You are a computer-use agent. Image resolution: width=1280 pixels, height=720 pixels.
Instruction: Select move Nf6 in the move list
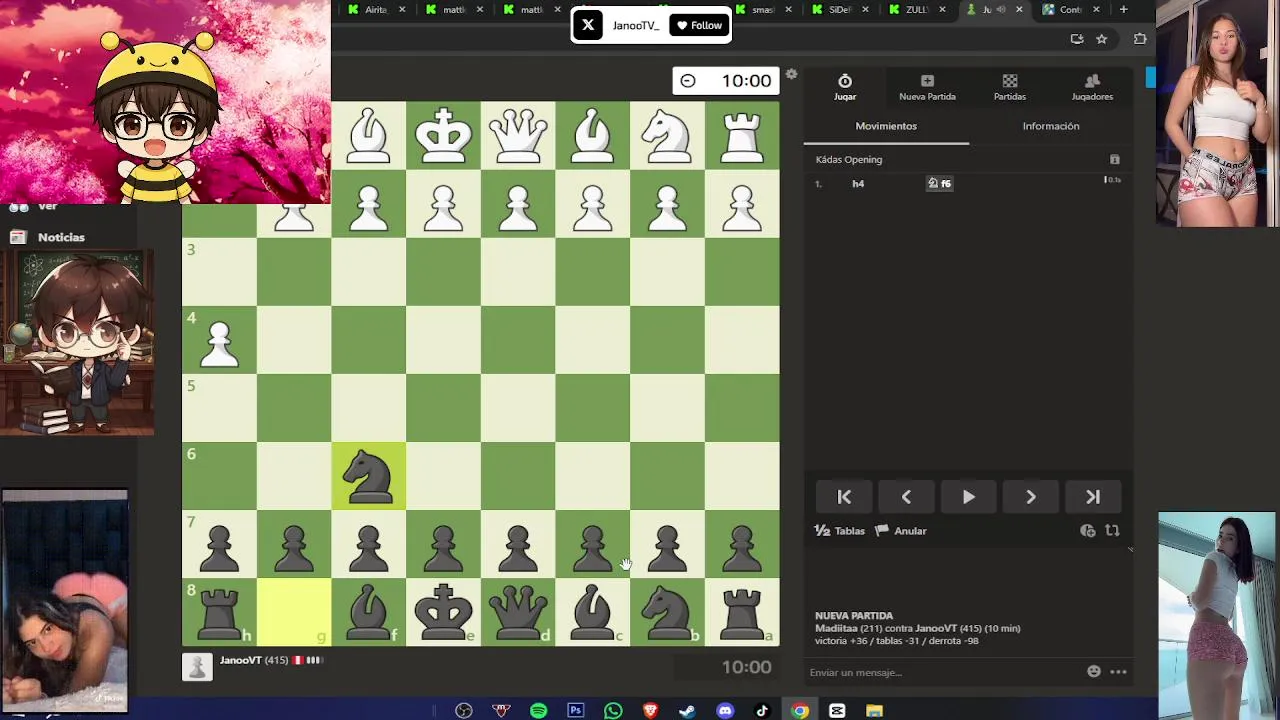[939, 184]
